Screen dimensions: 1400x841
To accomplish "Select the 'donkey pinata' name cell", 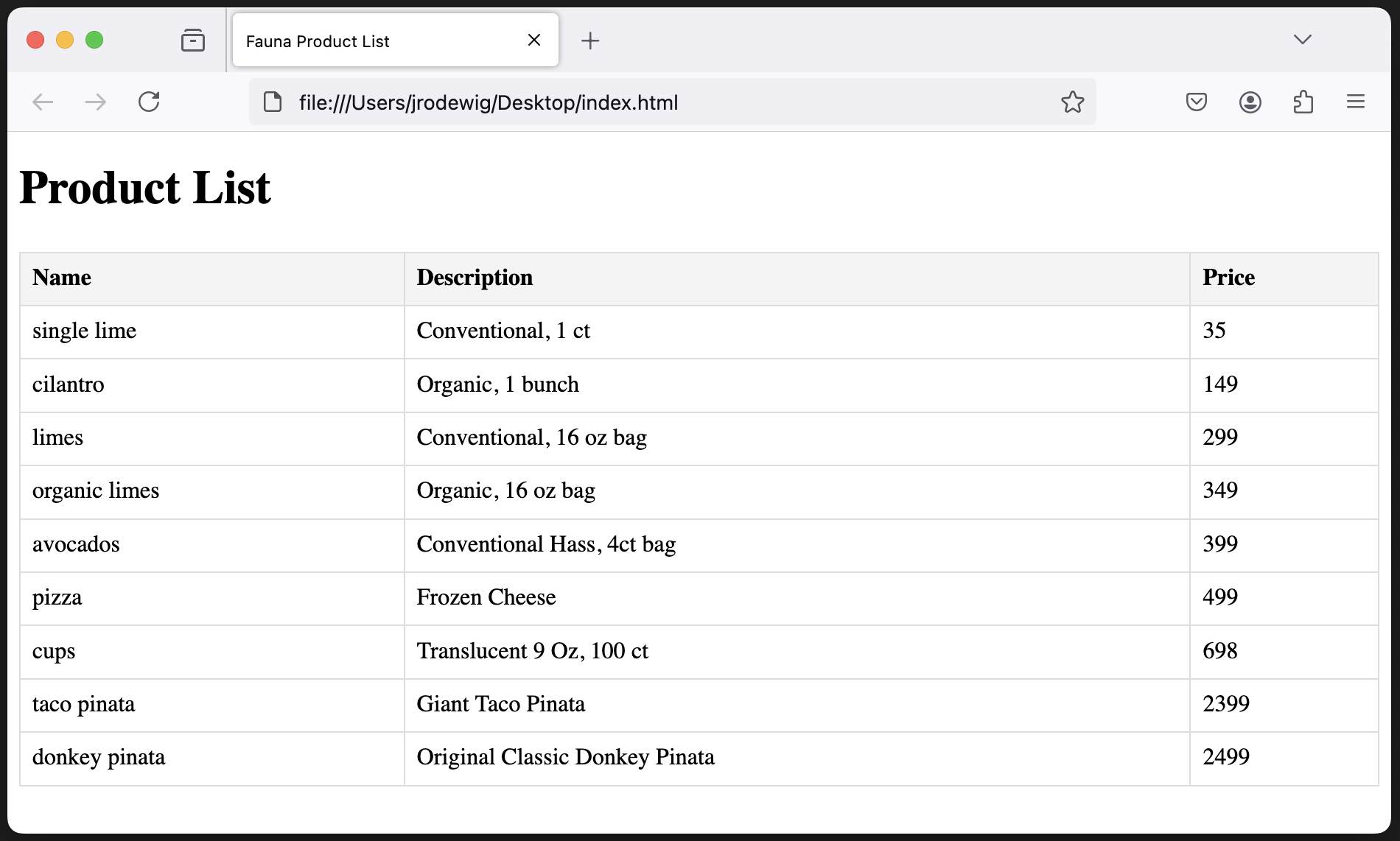I will 212,758.
